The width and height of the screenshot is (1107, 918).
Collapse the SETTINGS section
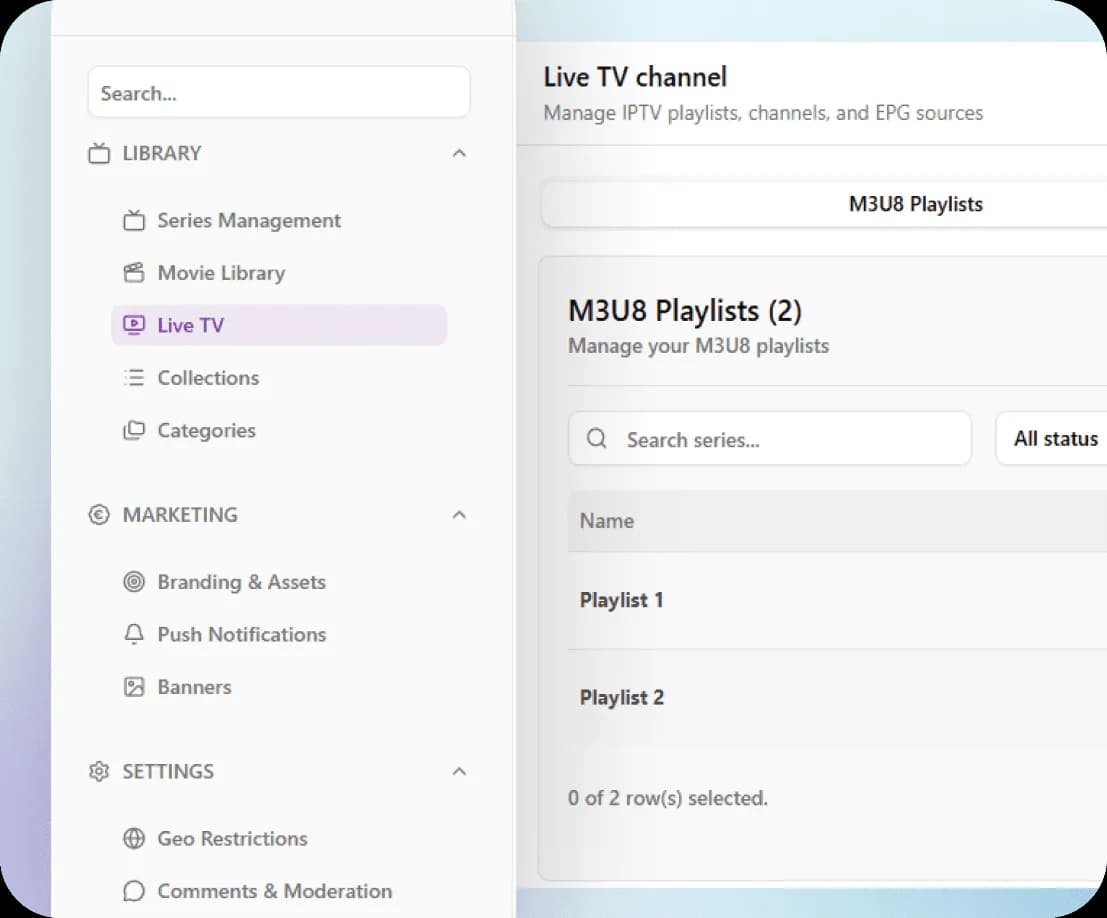(x=459, y=771)
